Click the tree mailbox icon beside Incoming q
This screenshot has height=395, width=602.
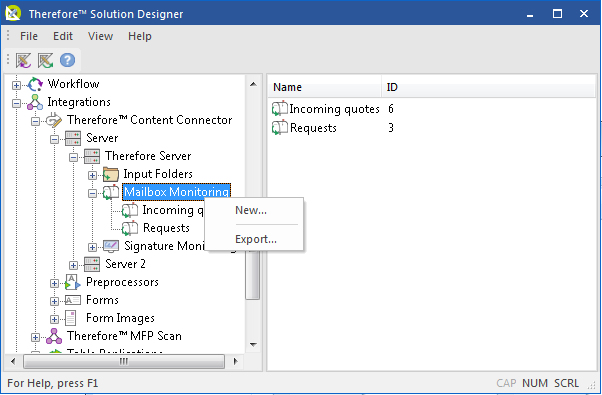130,210
